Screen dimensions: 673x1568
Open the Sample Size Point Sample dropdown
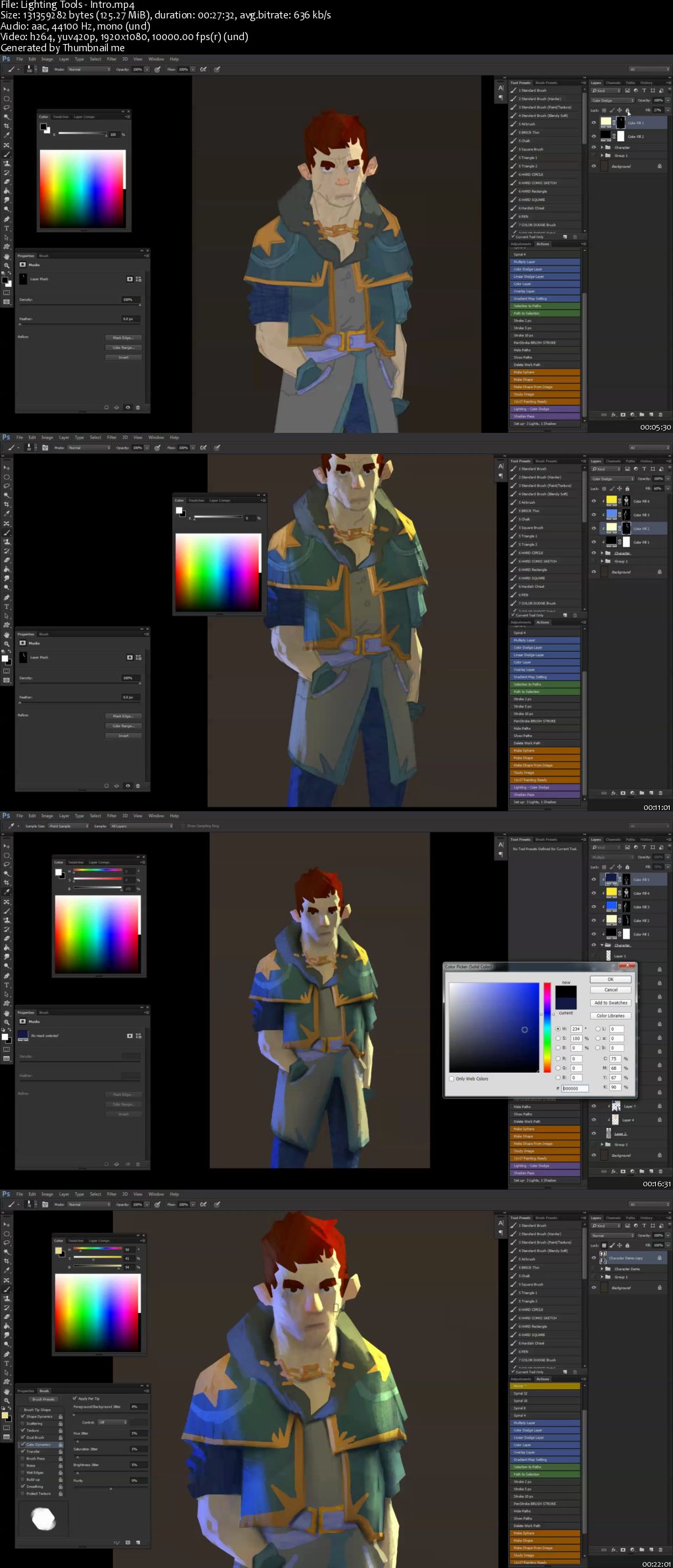tap(68, 826)
